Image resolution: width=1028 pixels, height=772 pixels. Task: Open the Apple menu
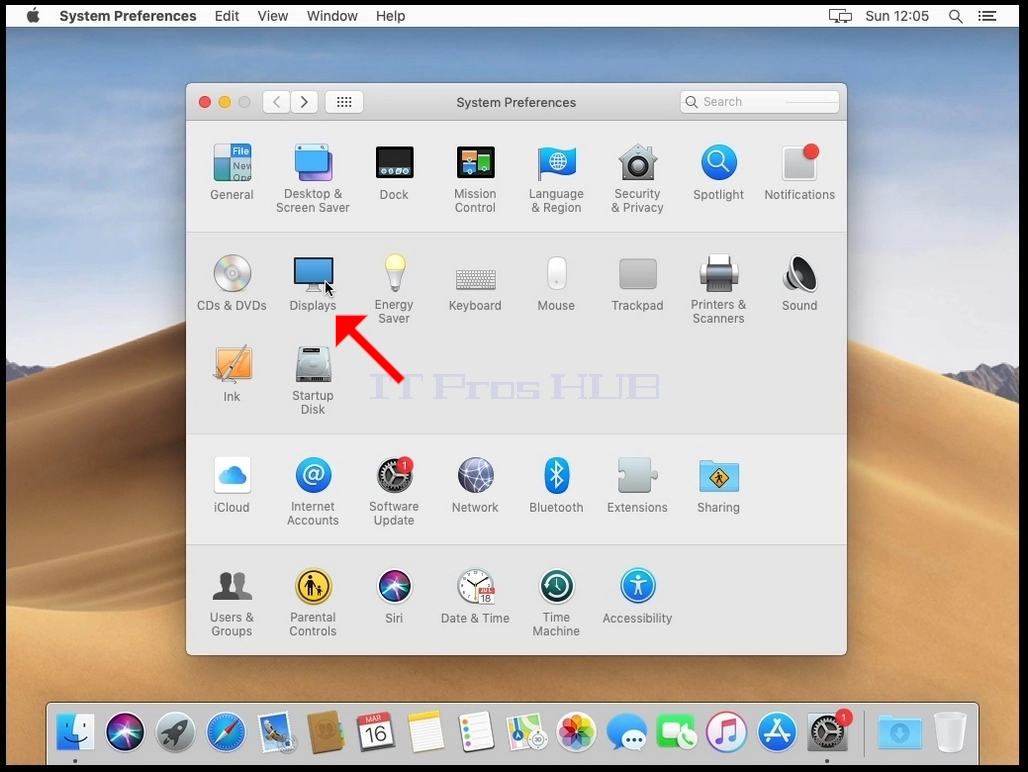(x=33, y=16)
